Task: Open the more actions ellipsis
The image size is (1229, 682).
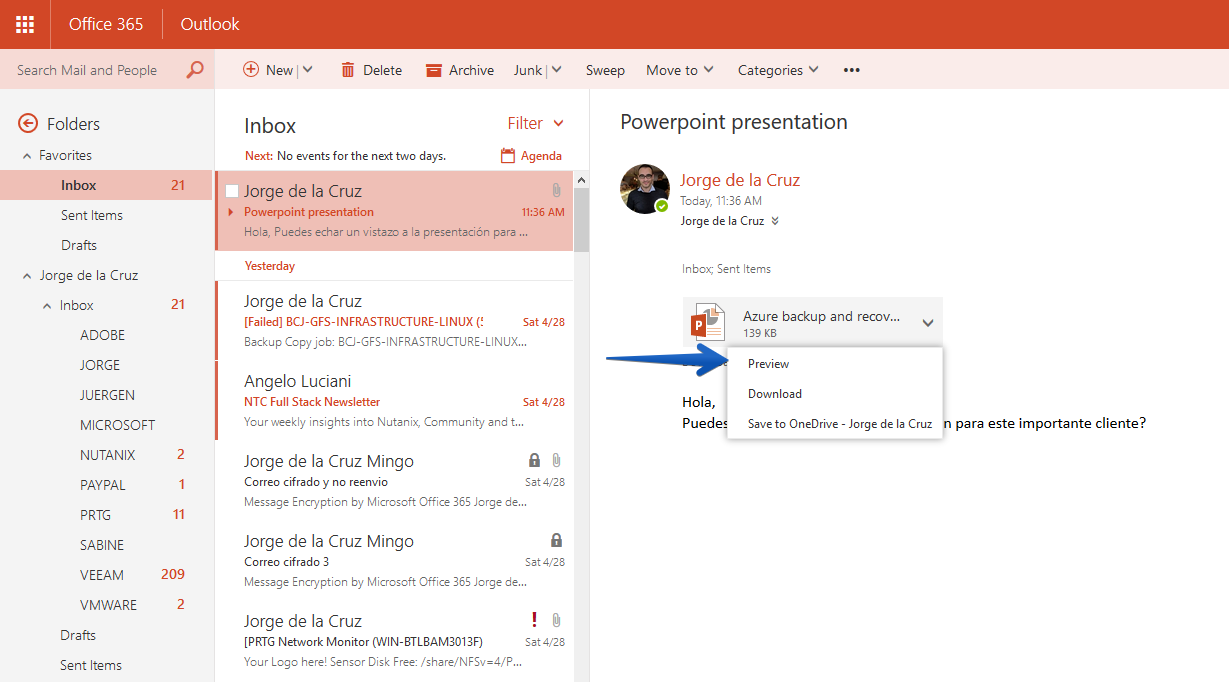Action: [x=852, y=70]
